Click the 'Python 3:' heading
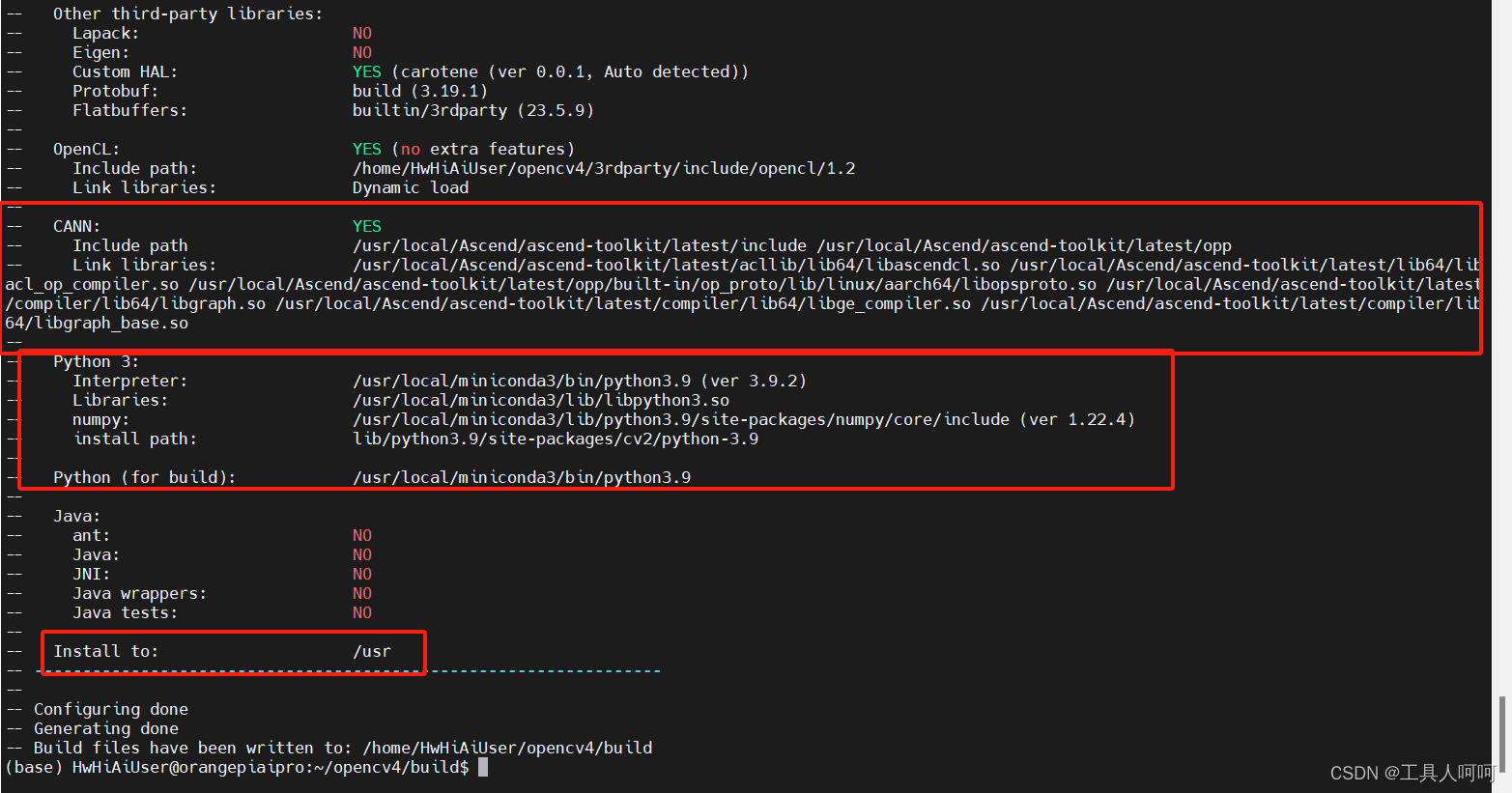 97,361
